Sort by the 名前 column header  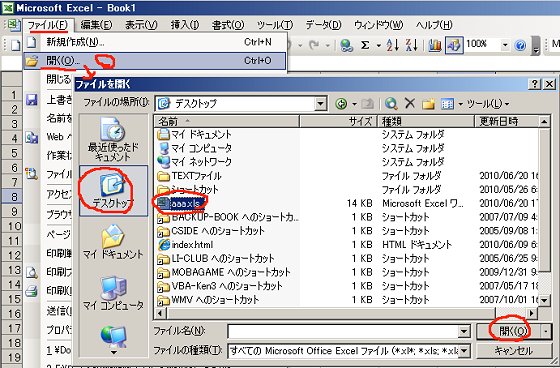(x=226, y=121)
